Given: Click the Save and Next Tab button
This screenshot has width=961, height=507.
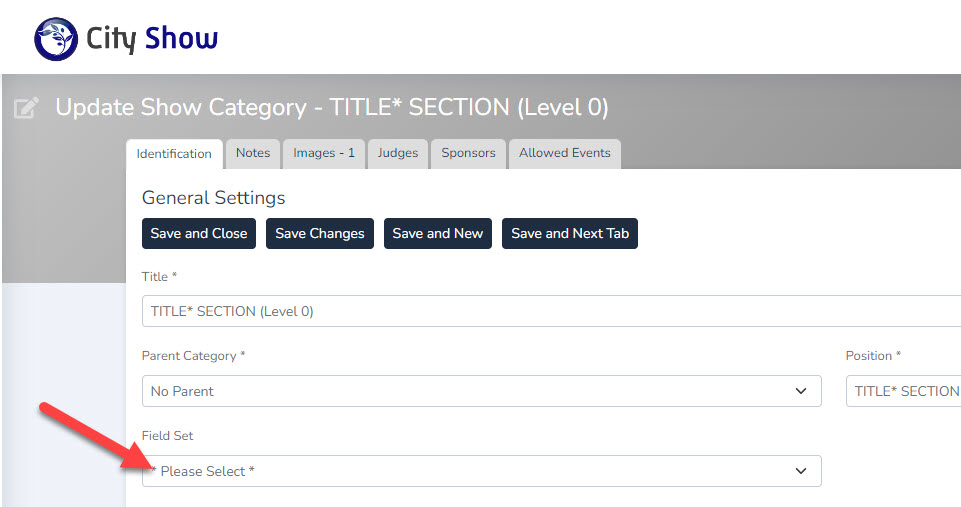Looking at the screenshot, I should pos(570,233).
